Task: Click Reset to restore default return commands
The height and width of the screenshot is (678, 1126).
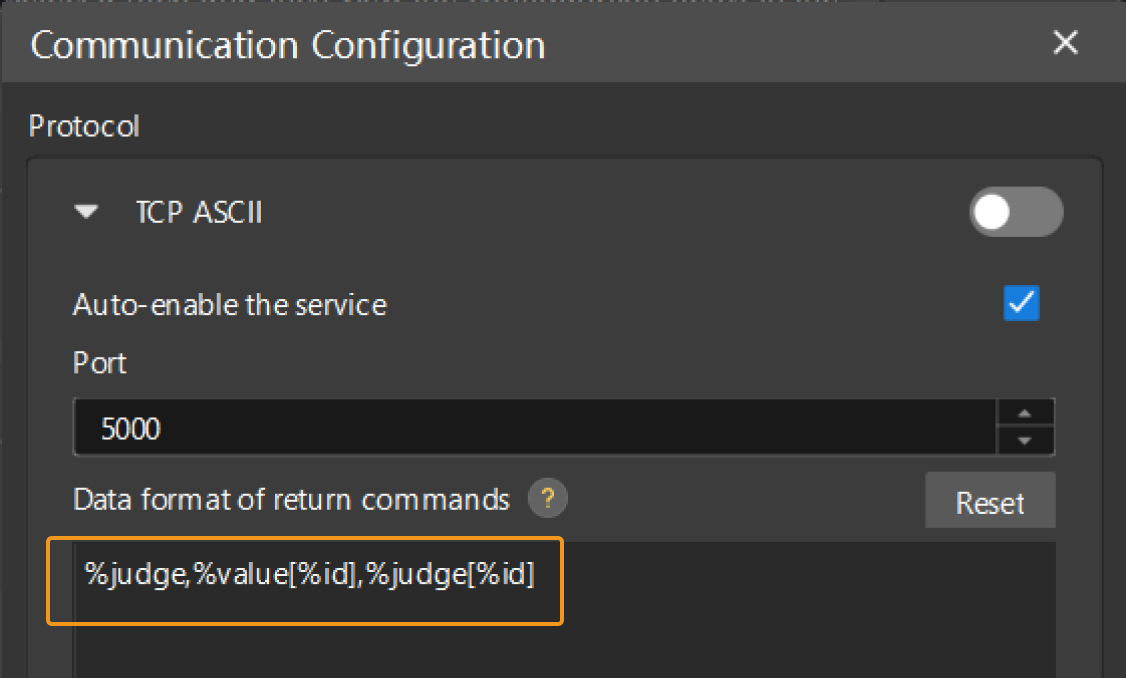Action: 990,502
